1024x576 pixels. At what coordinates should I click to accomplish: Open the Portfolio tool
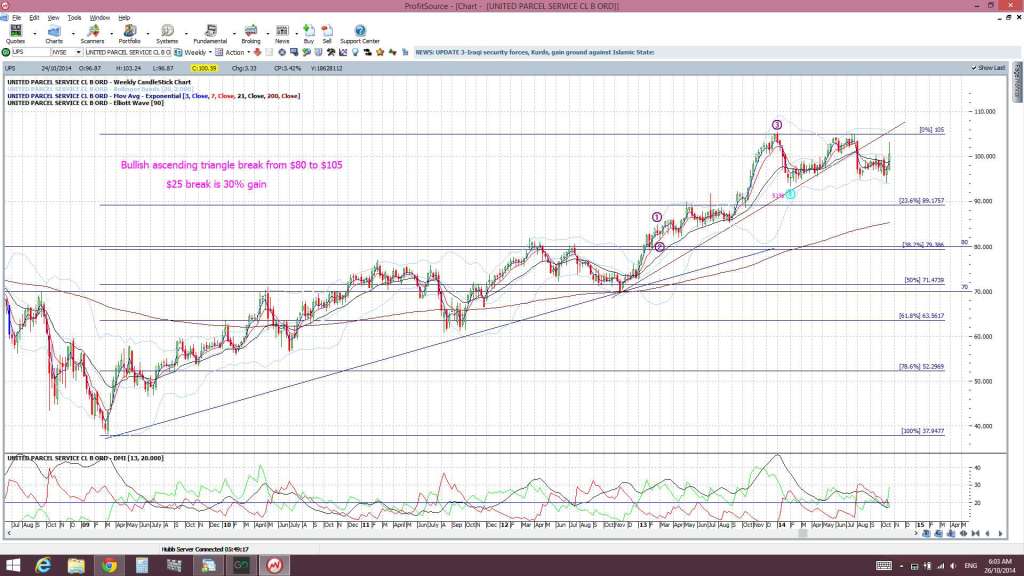coord(129,34)
